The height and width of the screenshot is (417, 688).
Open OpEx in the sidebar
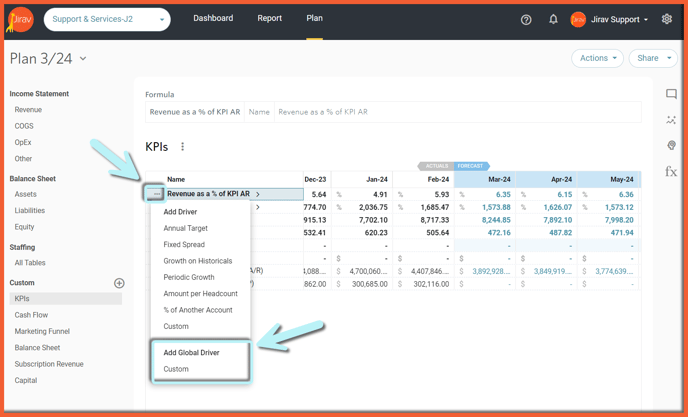(23, 142)
